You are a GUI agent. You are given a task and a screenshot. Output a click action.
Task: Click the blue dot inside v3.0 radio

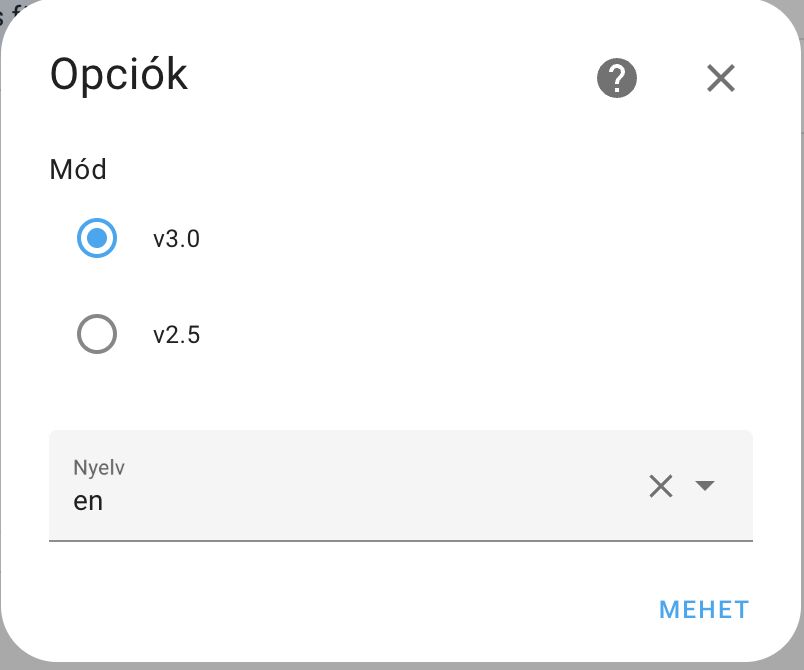[x=97, y=239]
